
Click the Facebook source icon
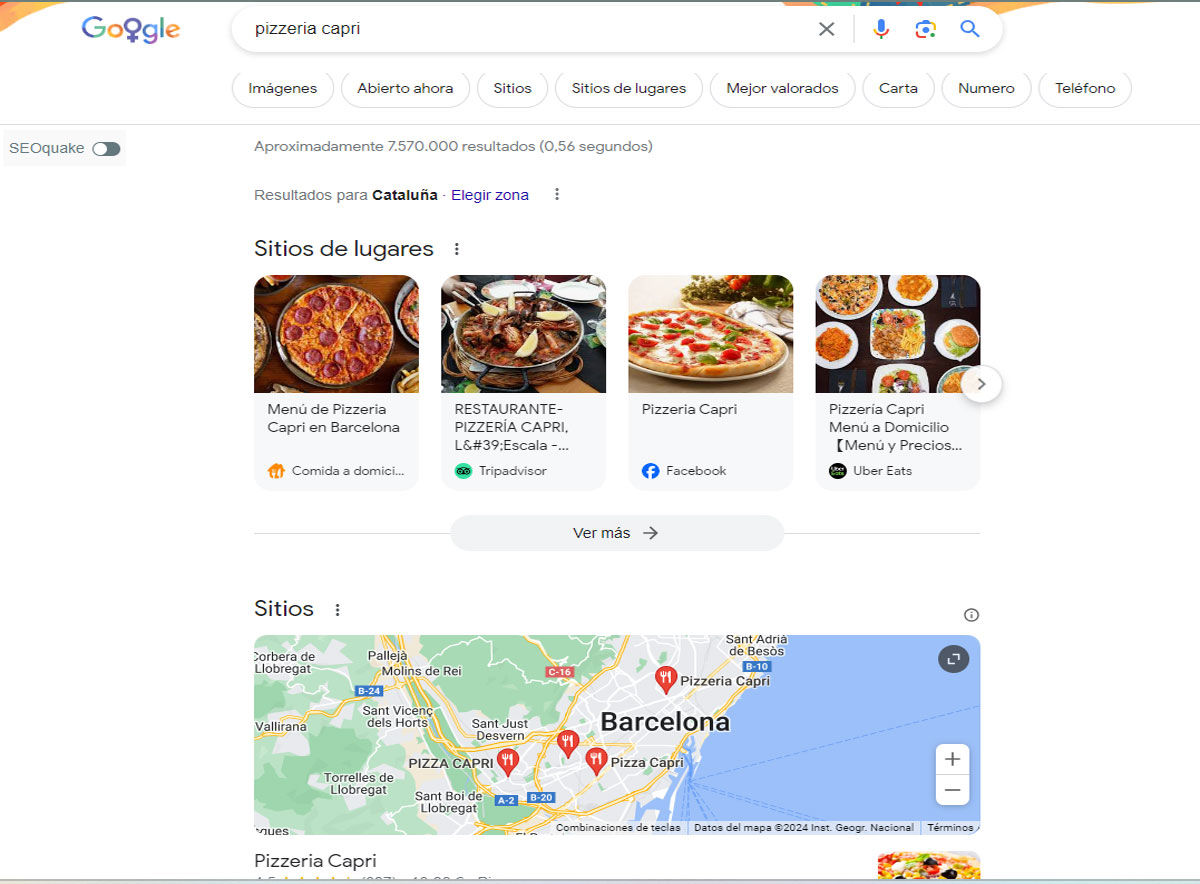click(x=650, y=471)
